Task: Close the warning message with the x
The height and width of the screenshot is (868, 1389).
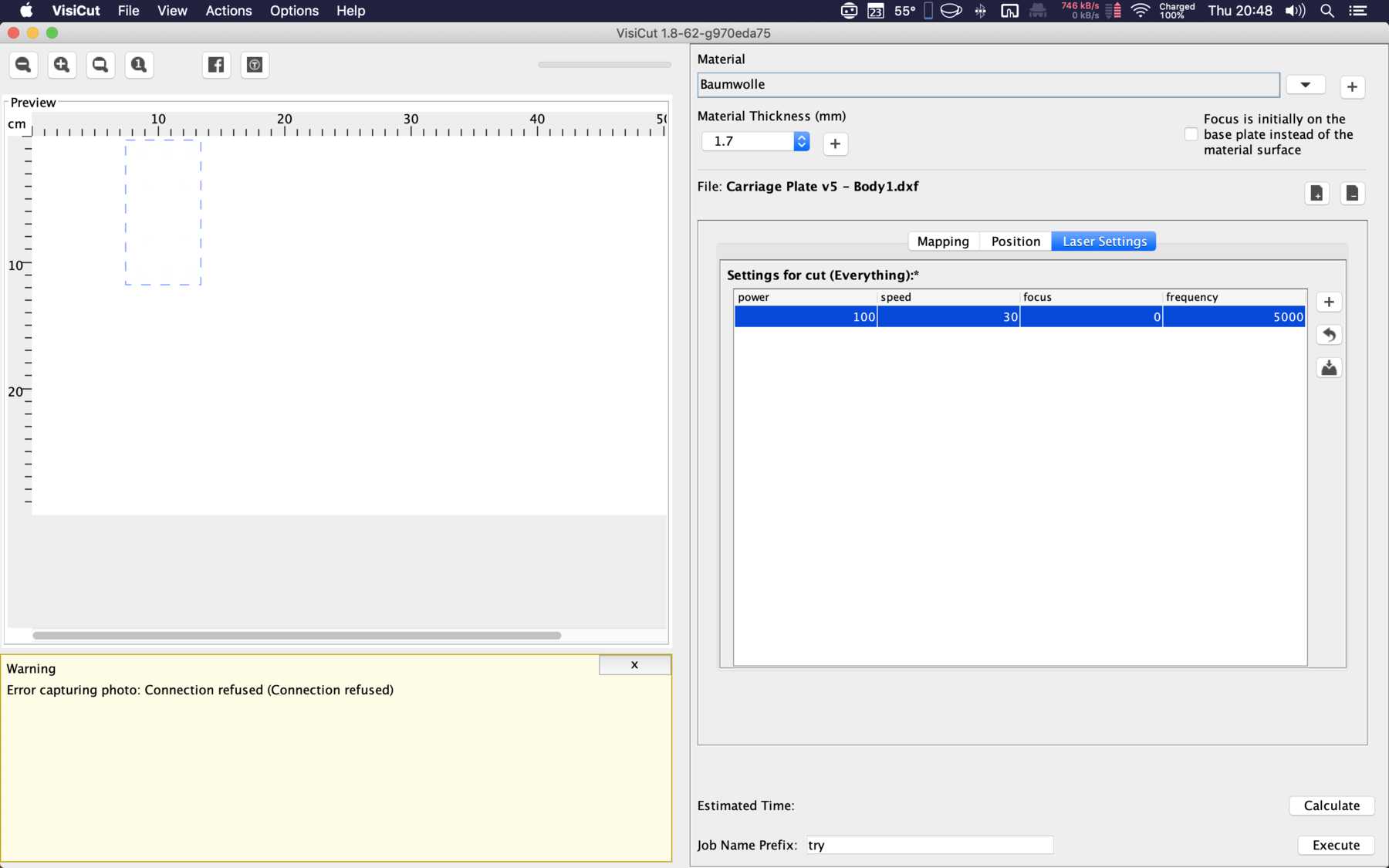Action: pyautogui.click(x=634, y=664)
